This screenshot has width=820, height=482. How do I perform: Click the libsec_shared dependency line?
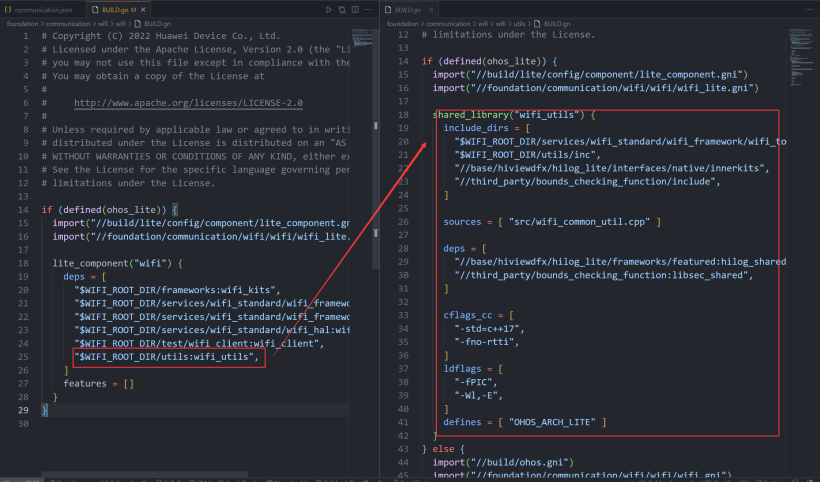[603, 275]
